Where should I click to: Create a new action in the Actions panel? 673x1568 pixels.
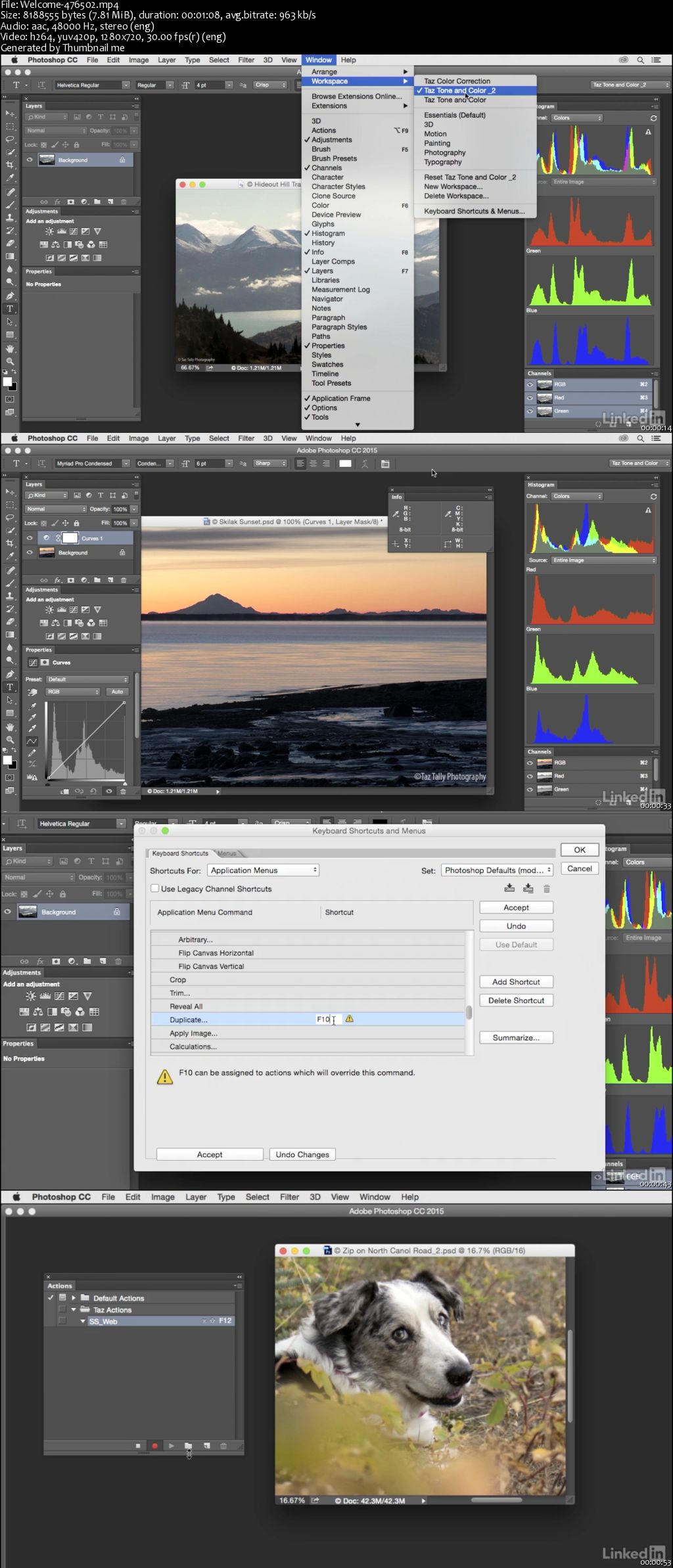pos(206,1446)
